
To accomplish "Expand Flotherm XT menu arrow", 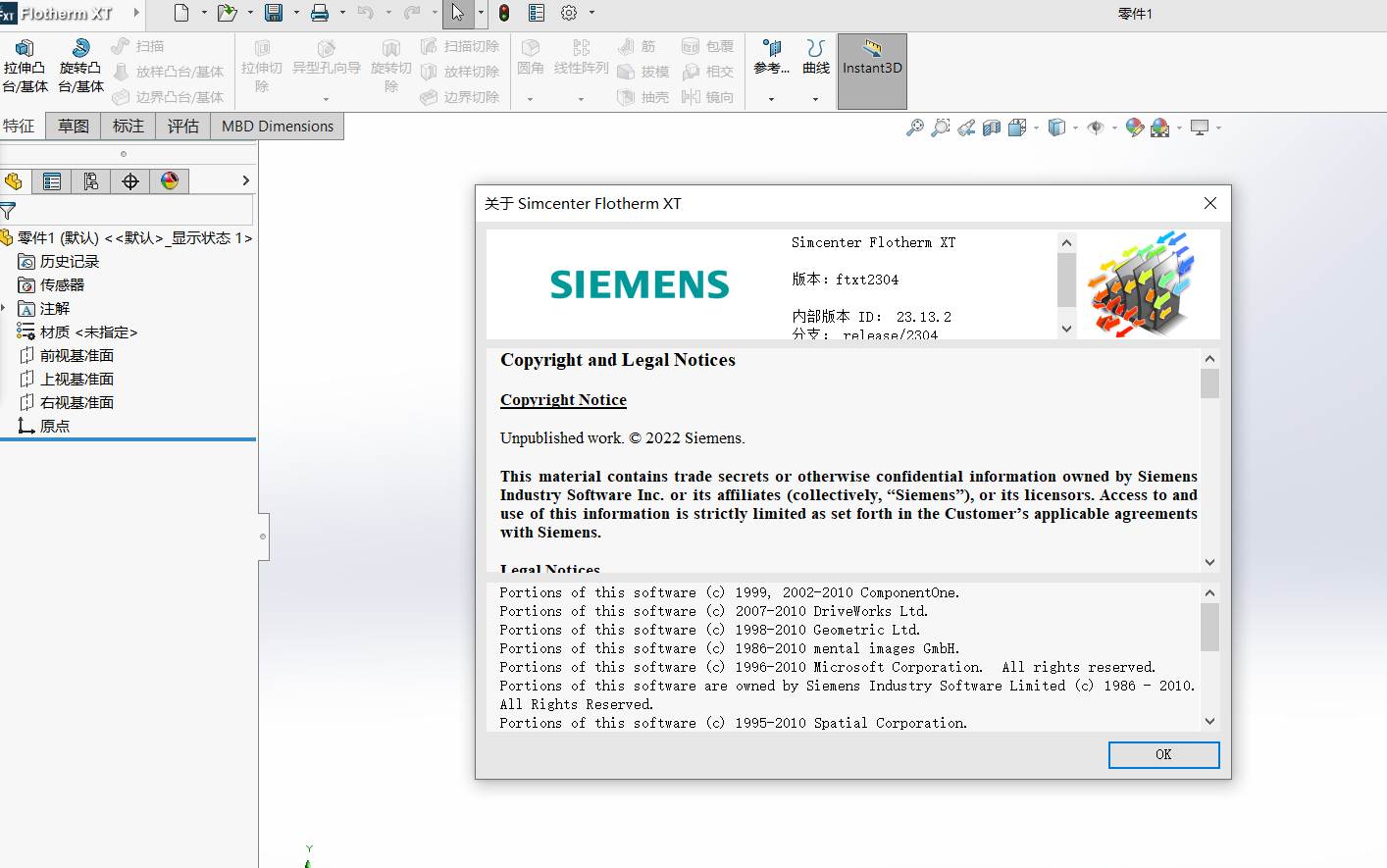I will pyautogui.click(x=136, y=13).
